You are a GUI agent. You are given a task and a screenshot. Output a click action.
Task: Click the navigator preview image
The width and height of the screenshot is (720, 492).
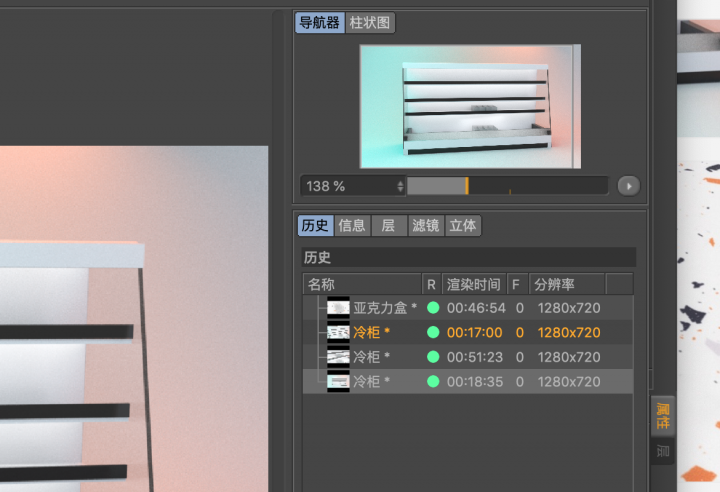pyautogui.click(x=470, y=106)
